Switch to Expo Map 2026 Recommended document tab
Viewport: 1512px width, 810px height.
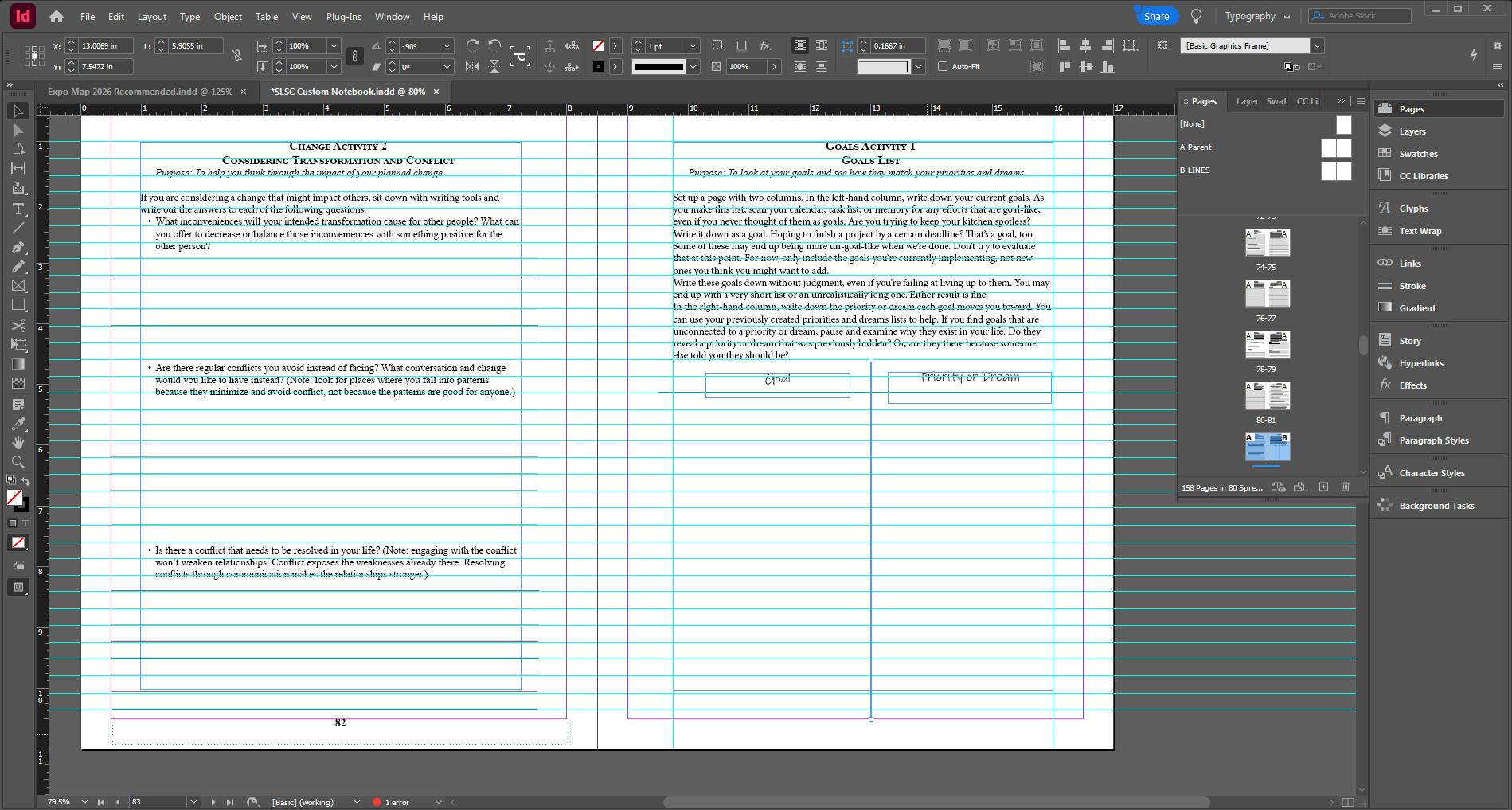139,92
